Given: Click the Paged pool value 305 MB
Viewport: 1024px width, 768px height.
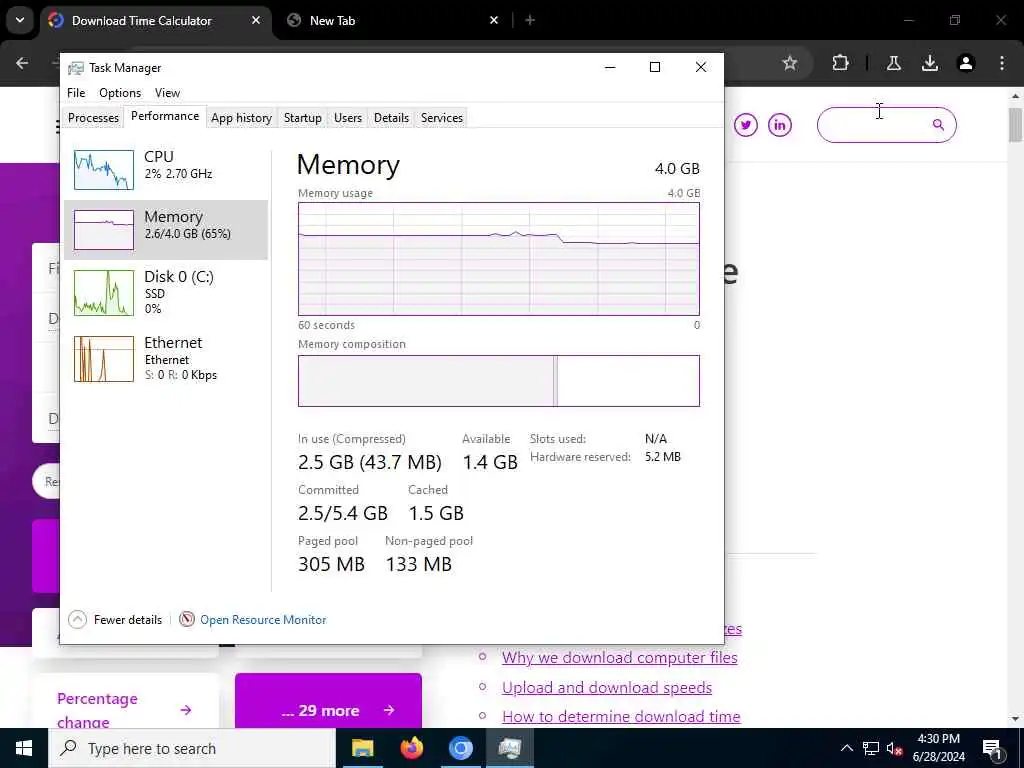Looking at the screenshot, I should [331, 564].
